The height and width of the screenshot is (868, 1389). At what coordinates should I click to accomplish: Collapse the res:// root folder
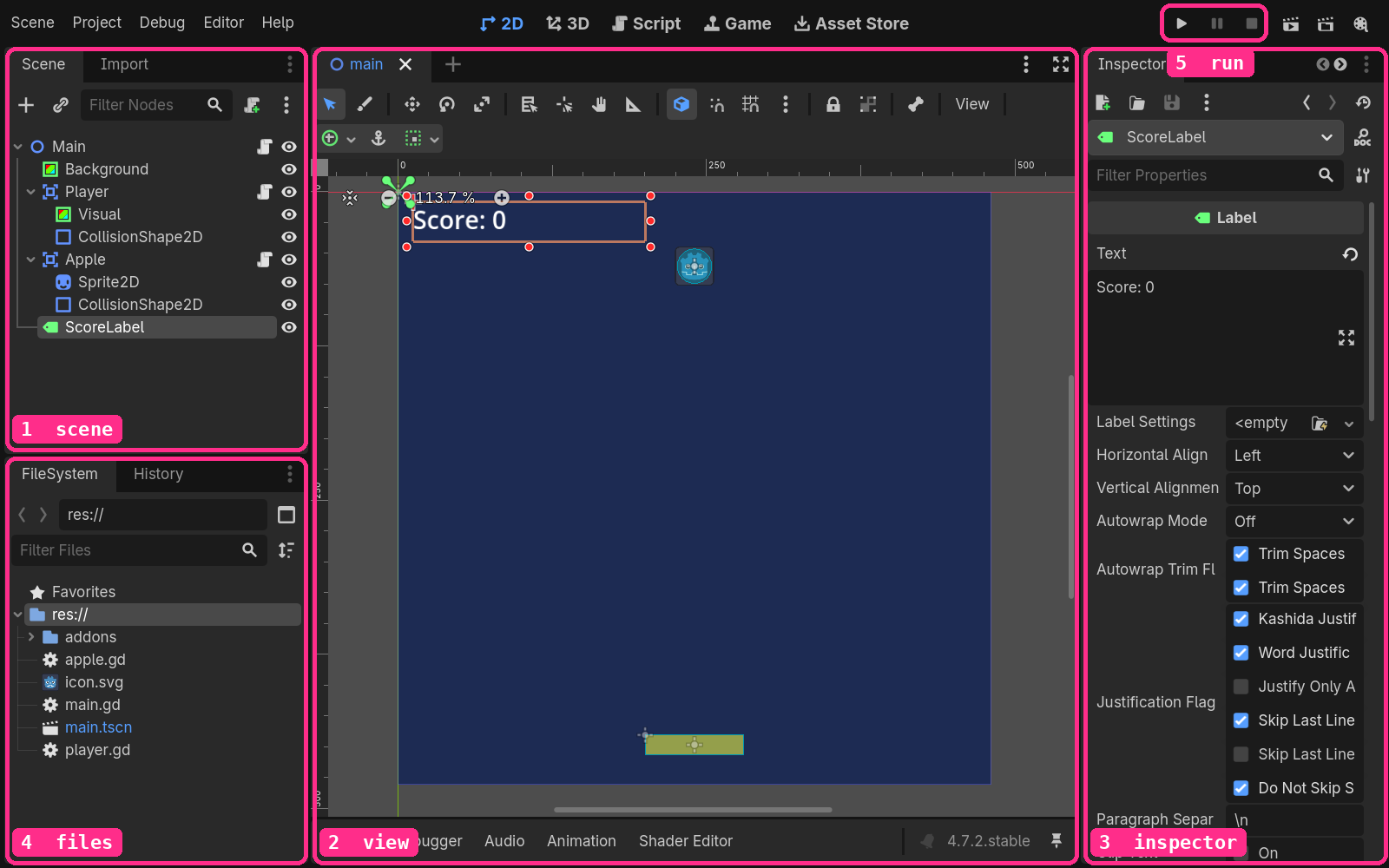pyautogui.click(x=18, y=615)
